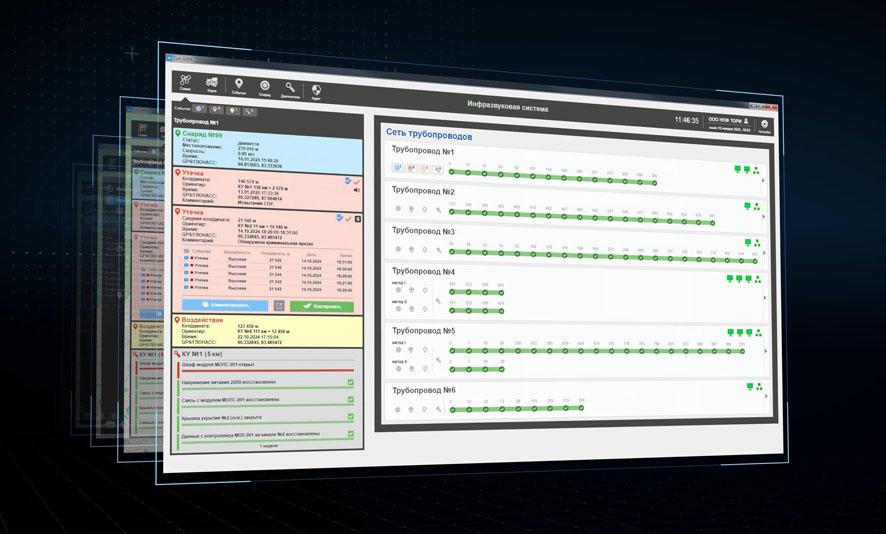Expand the Трубопровод №5 row arrow
Screen dimensions: 886x534
(x=766, y=351)
